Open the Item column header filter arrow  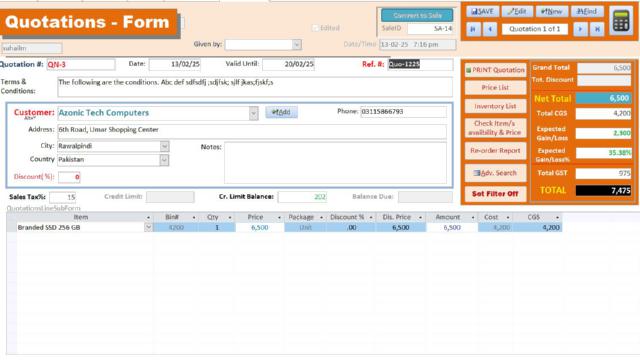(x=148, y=218)
